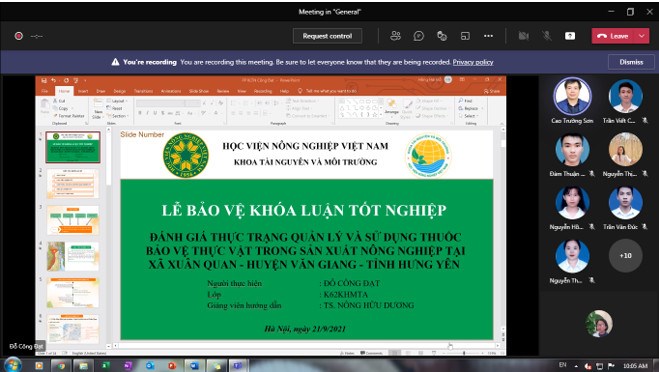Click the Request control button

coord(327,36)
